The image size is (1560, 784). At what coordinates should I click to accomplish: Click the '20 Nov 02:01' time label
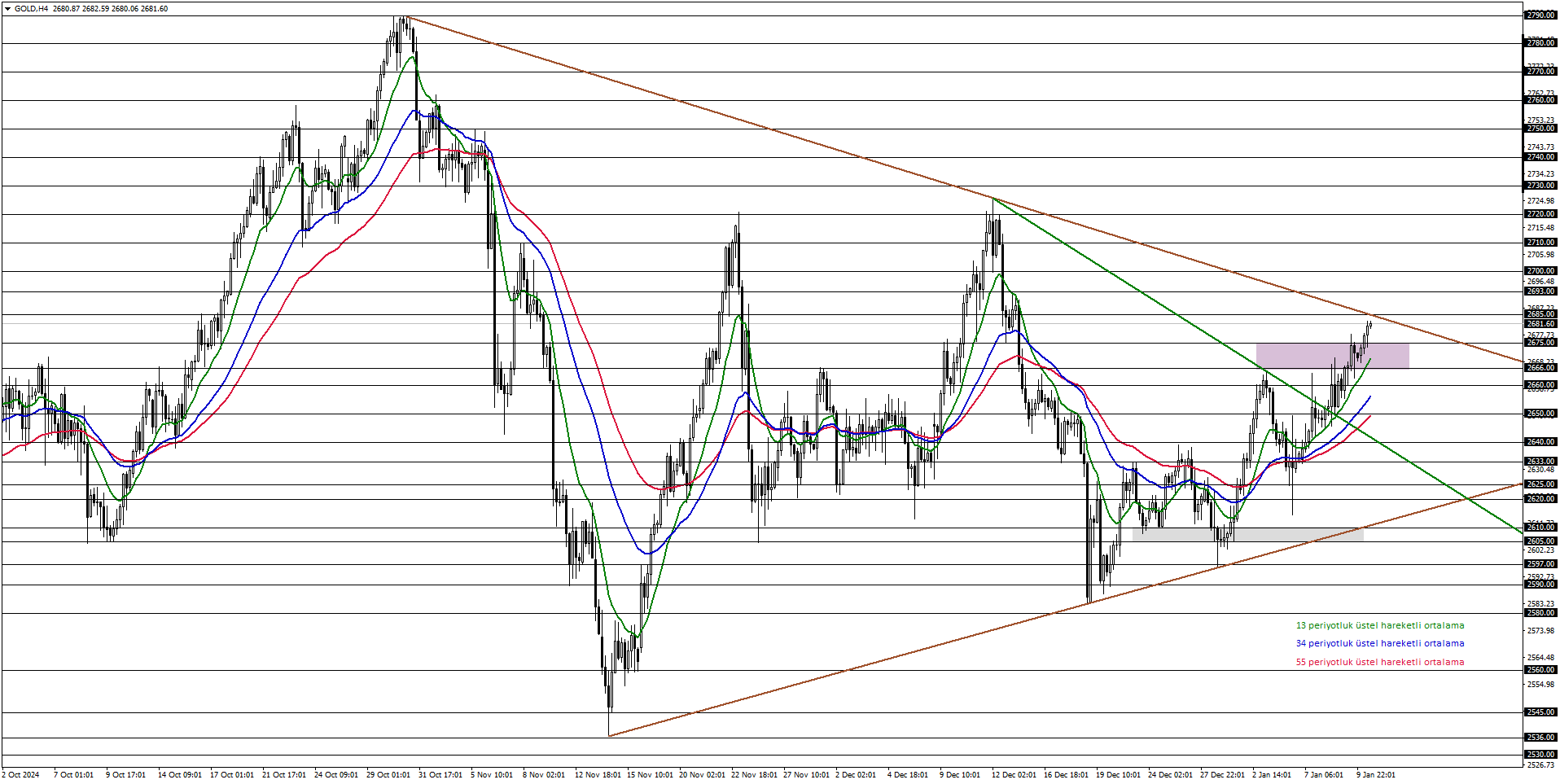click(x=703, y=775)
